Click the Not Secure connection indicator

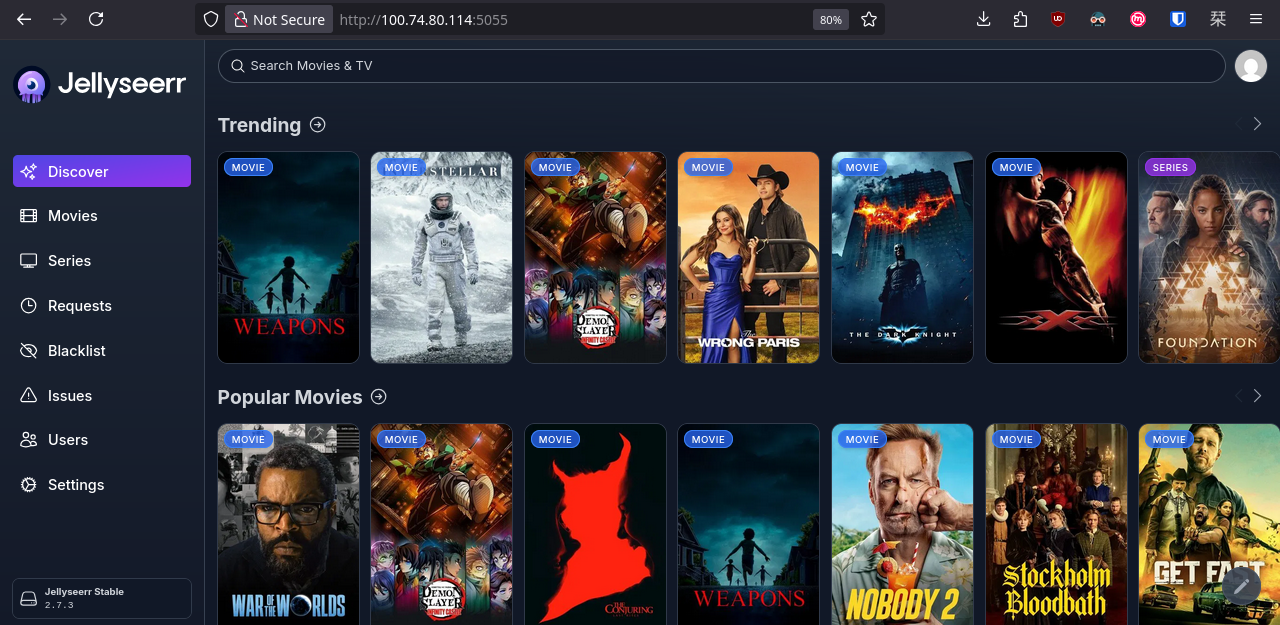[279, 19]
